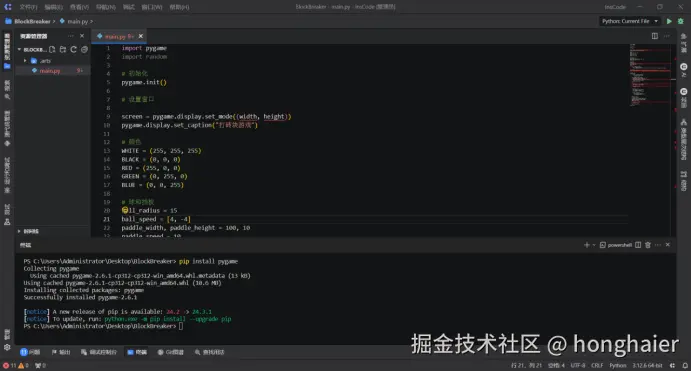
Task: Switch to the 问题 (problems) panel tab
Action: click(30, 352)
